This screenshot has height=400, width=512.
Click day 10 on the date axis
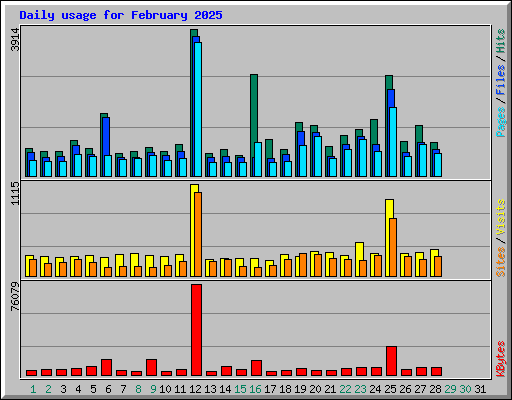click(x=165, y=389)
